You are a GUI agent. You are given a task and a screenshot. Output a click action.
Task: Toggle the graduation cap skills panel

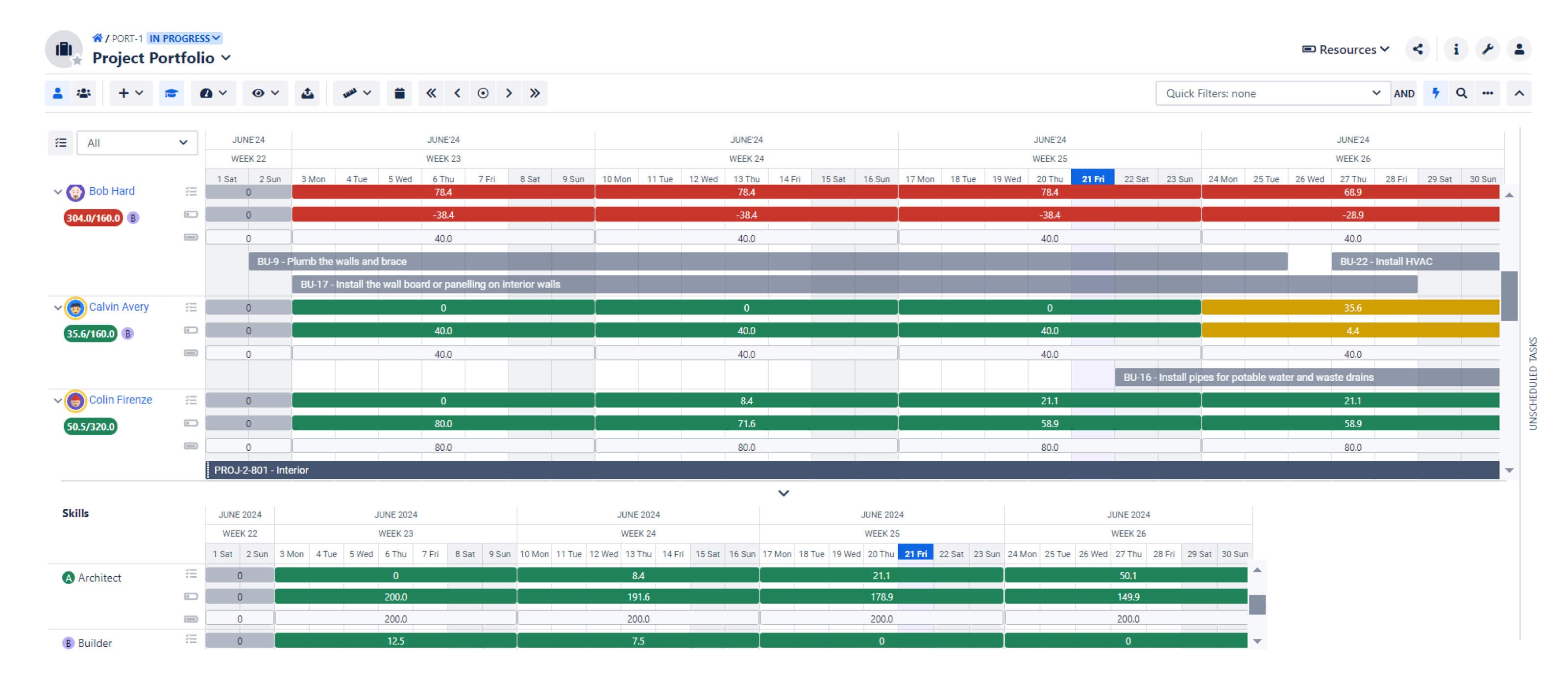(171, 93)
